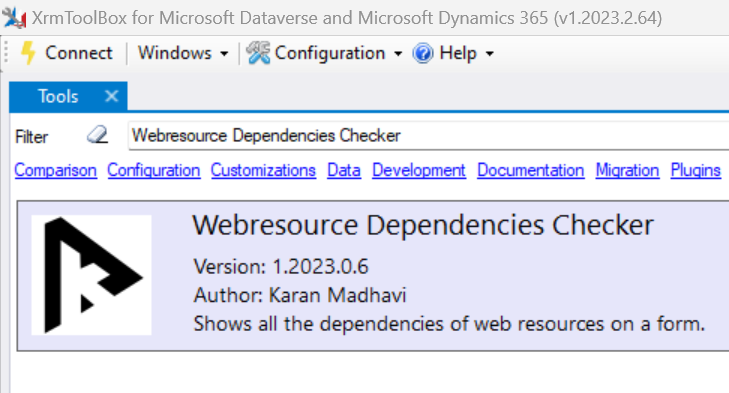
Task: Click the tool description about web resources
Action: pyautogui.click(x=449, y=324)
